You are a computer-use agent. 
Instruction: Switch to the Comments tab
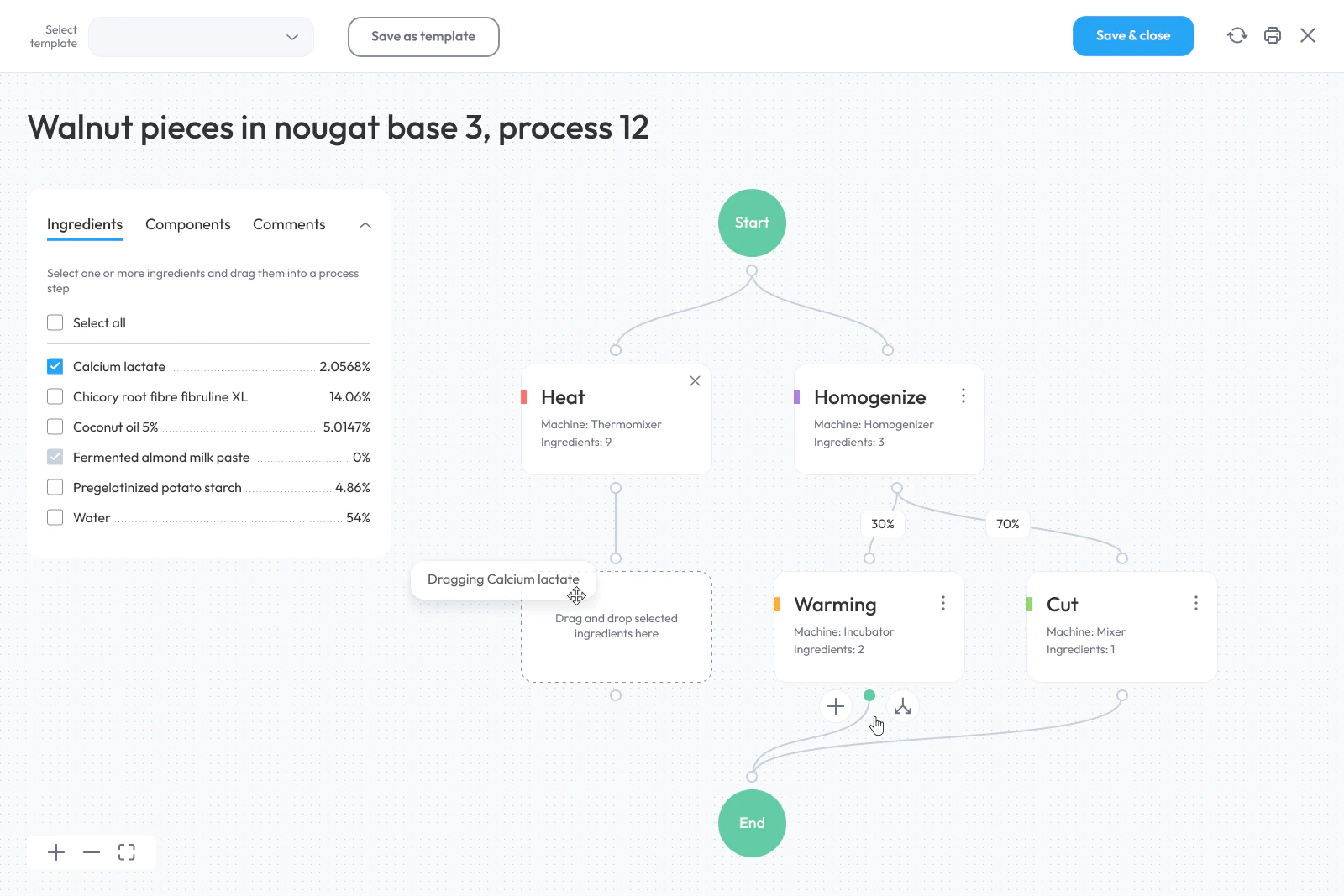pyautogui.click(x=289, y=224)
